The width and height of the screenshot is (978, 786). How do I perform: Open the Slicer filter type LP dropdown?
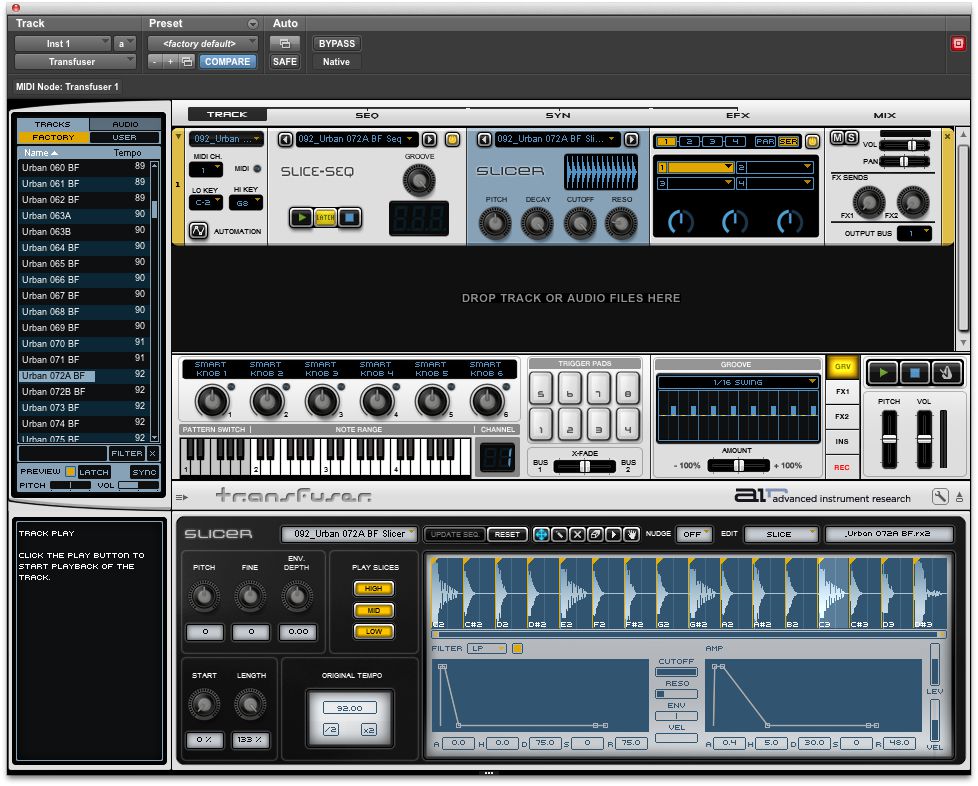click(487, 649)
